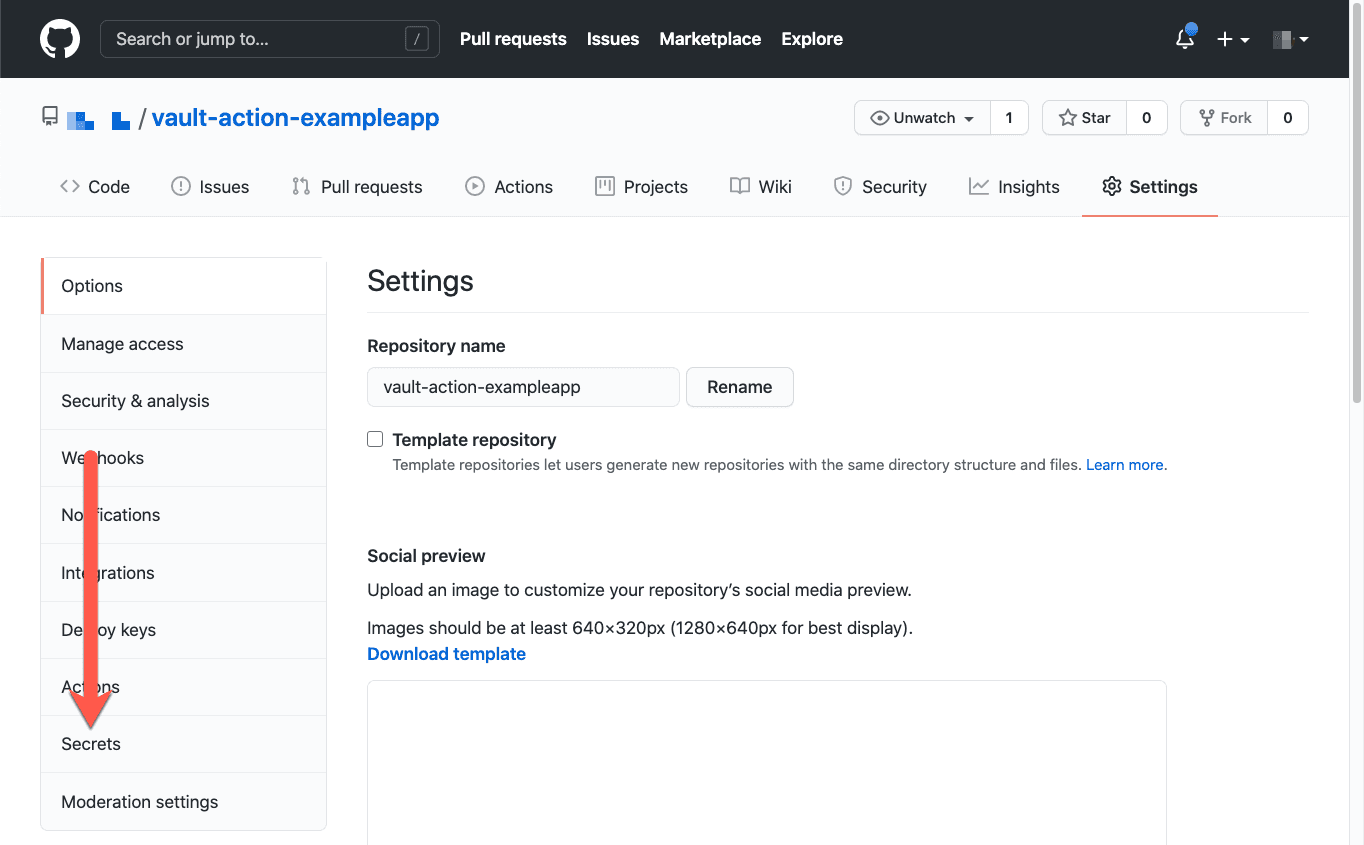This screenshot has height=845, width=1364.
Task: Open Explore in top navigation
Action: pos(812,39)
